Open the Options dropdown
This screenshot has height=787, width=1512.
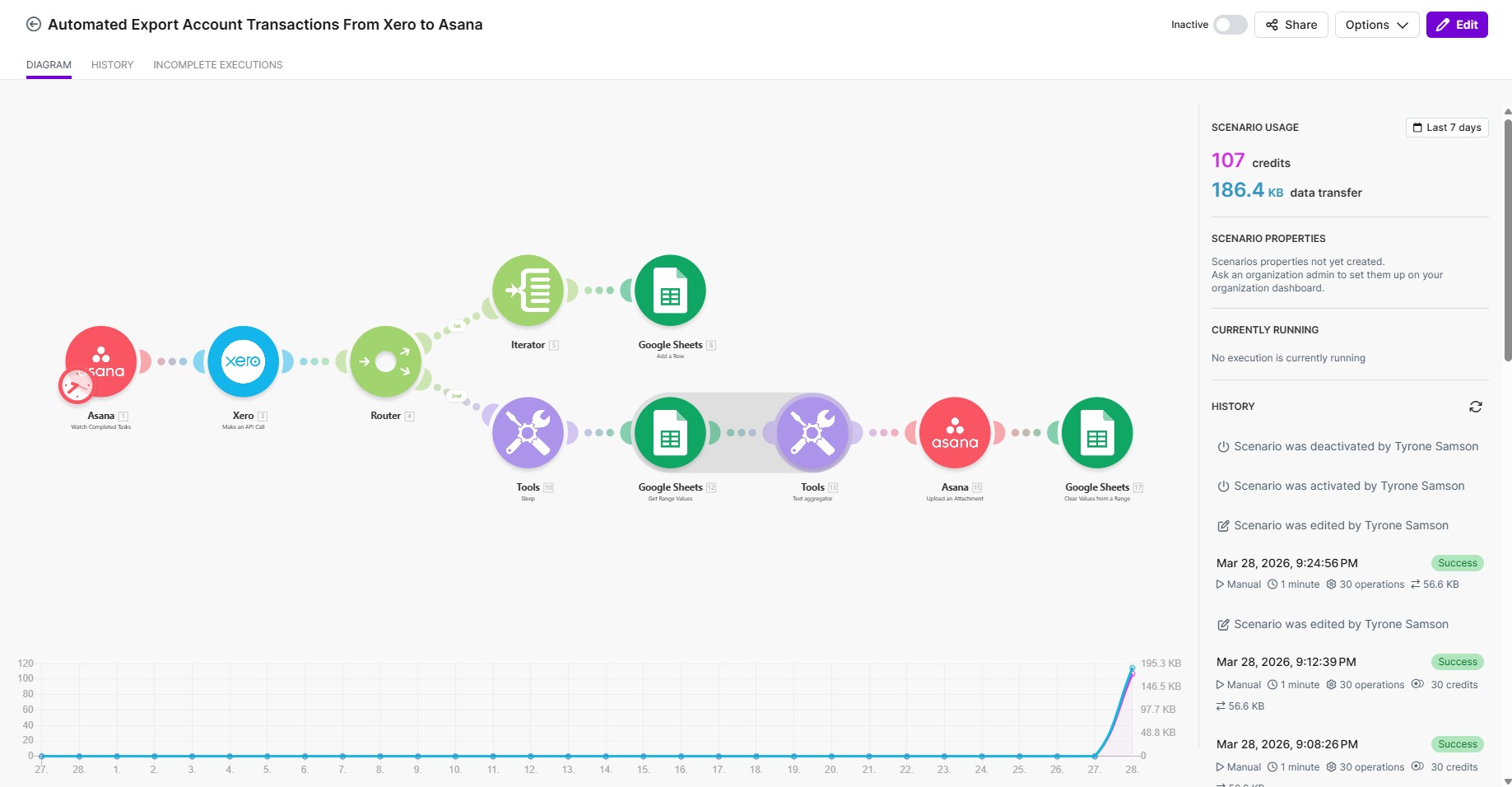(1377, 25)
